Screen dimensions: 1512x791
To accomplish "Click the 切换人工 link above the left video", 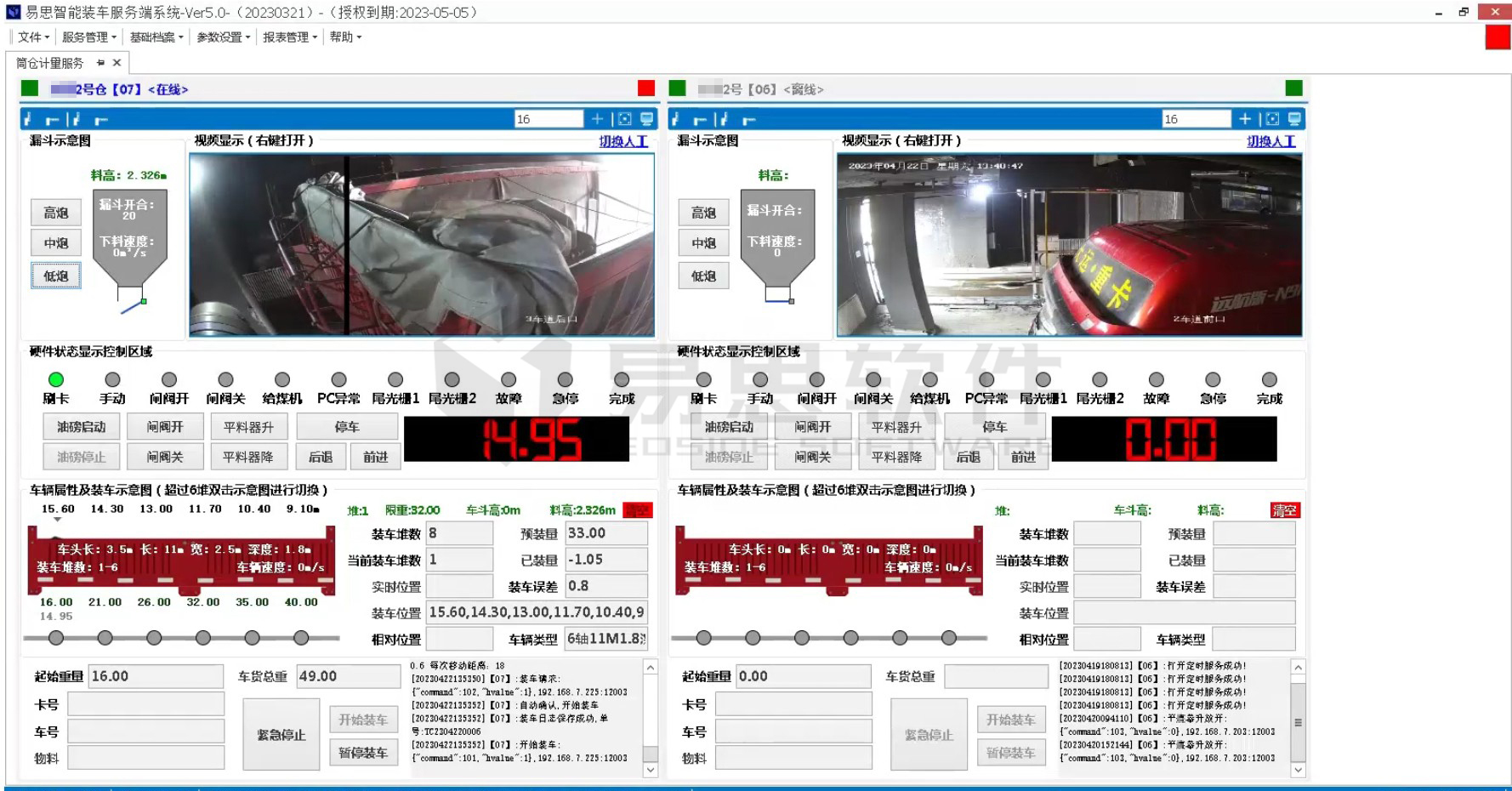I will coord(623,141).
